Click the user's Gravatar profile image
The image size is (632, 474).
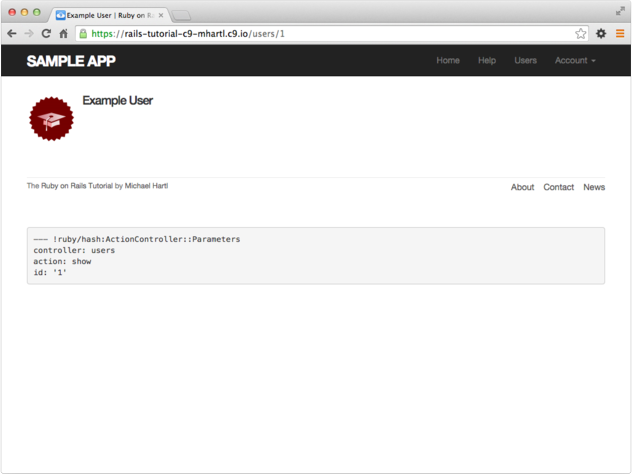coord(51,119)
